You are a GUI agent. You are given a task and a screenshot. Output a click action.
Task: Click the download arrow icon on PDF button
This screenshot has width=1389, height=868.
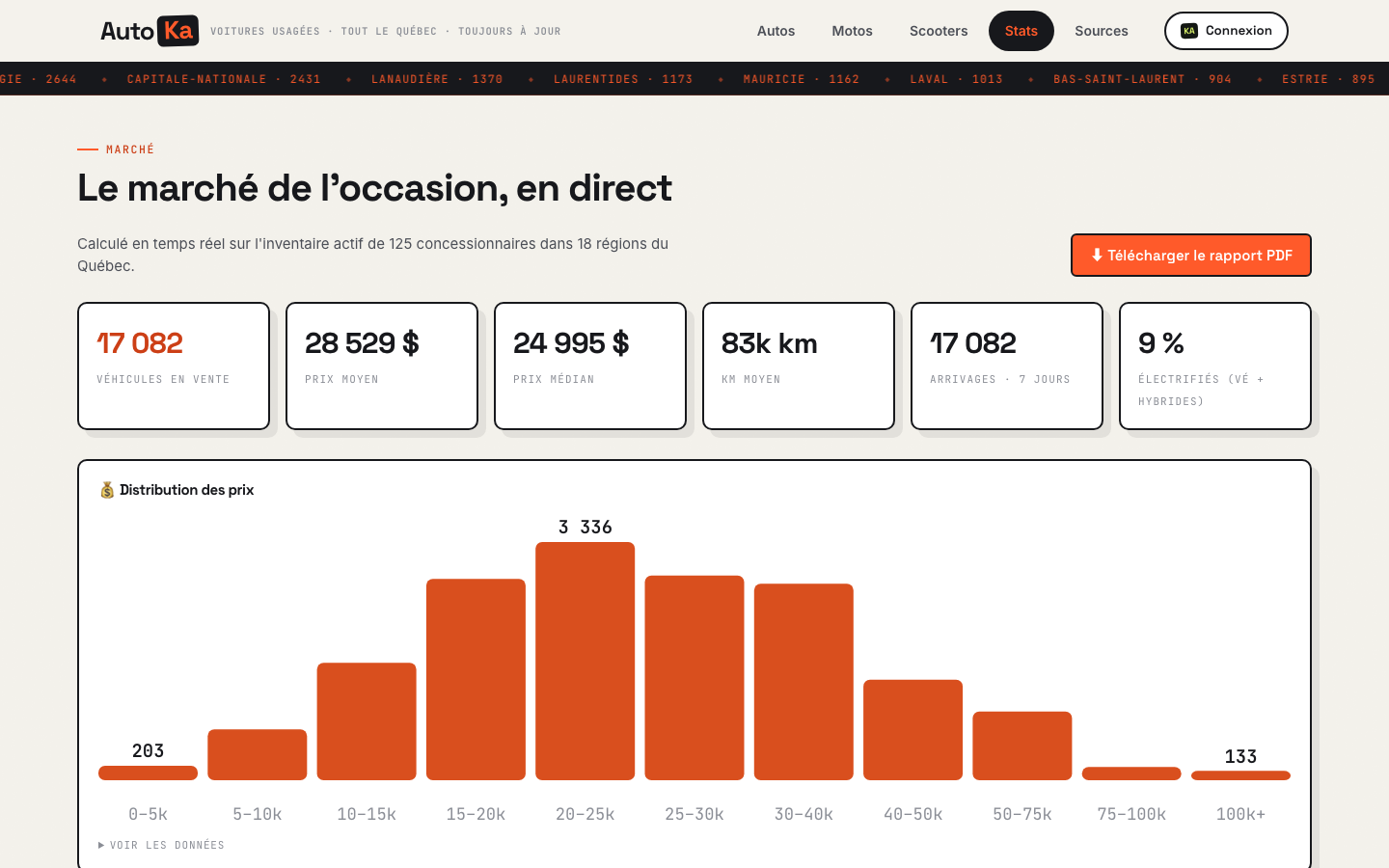(x=1097, y=256)
